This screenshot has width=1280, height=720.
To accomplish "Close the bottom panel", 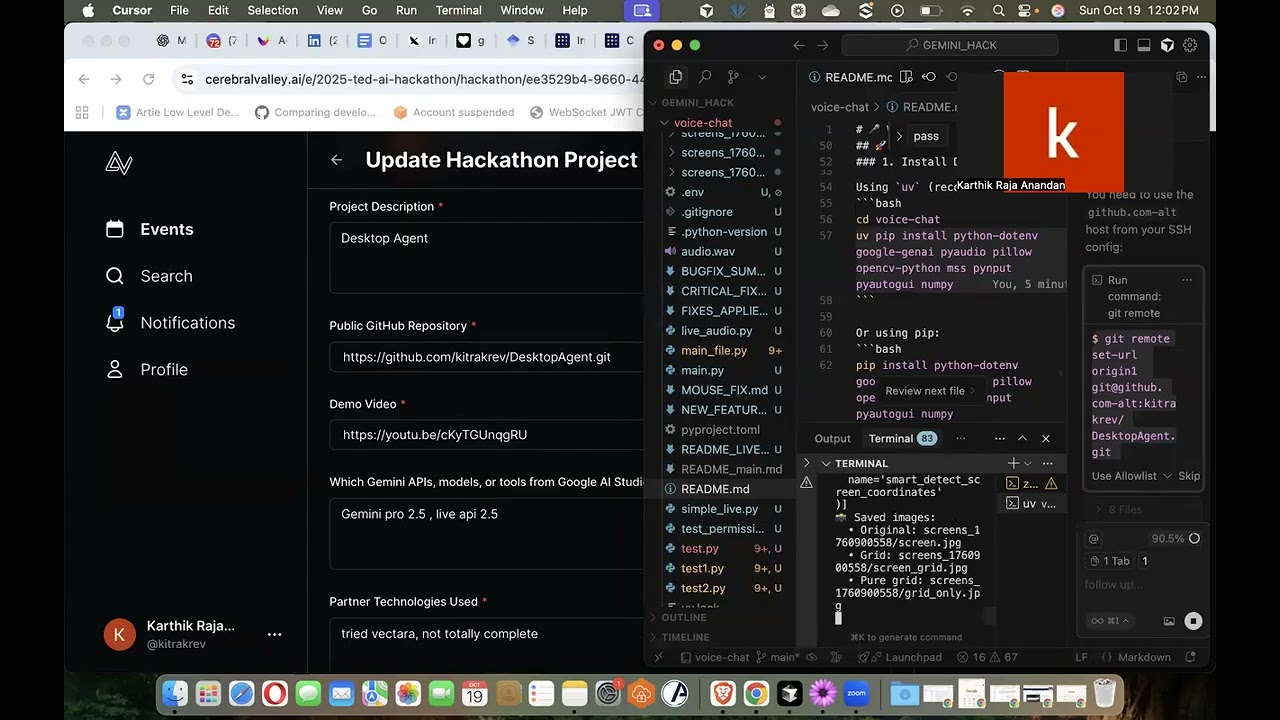I will (x=1046, y=438).
